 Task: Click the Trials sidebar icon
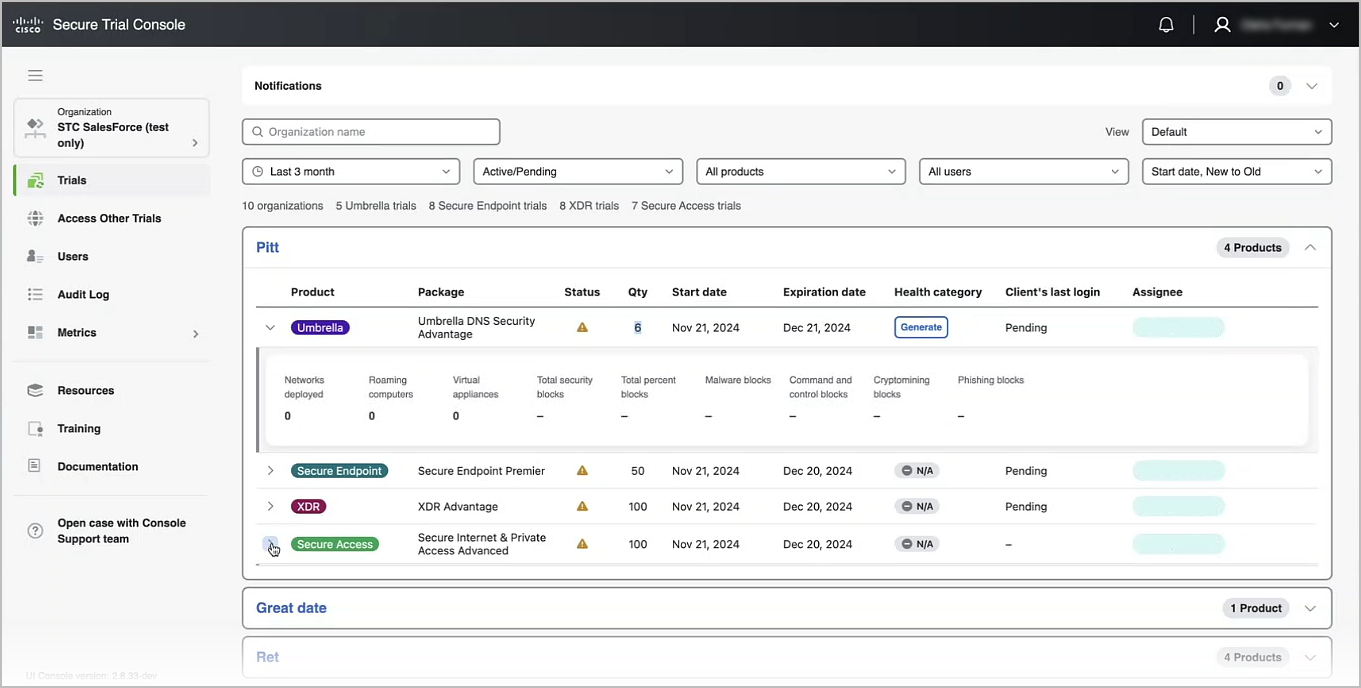[x=36, y=181]
